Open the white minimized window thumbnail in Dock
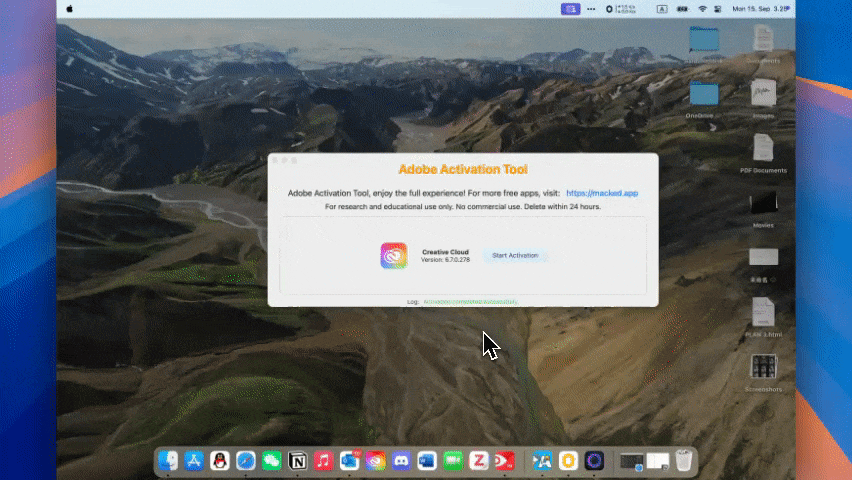The image size is (852, 480). click(x=657, y=462)
